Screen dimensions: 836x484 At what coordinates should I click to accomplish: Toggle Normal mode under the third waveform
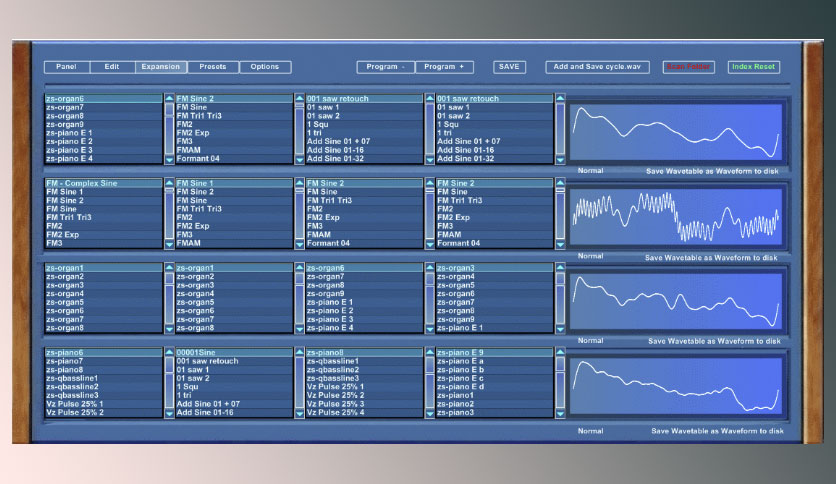(x=590, y=340)
